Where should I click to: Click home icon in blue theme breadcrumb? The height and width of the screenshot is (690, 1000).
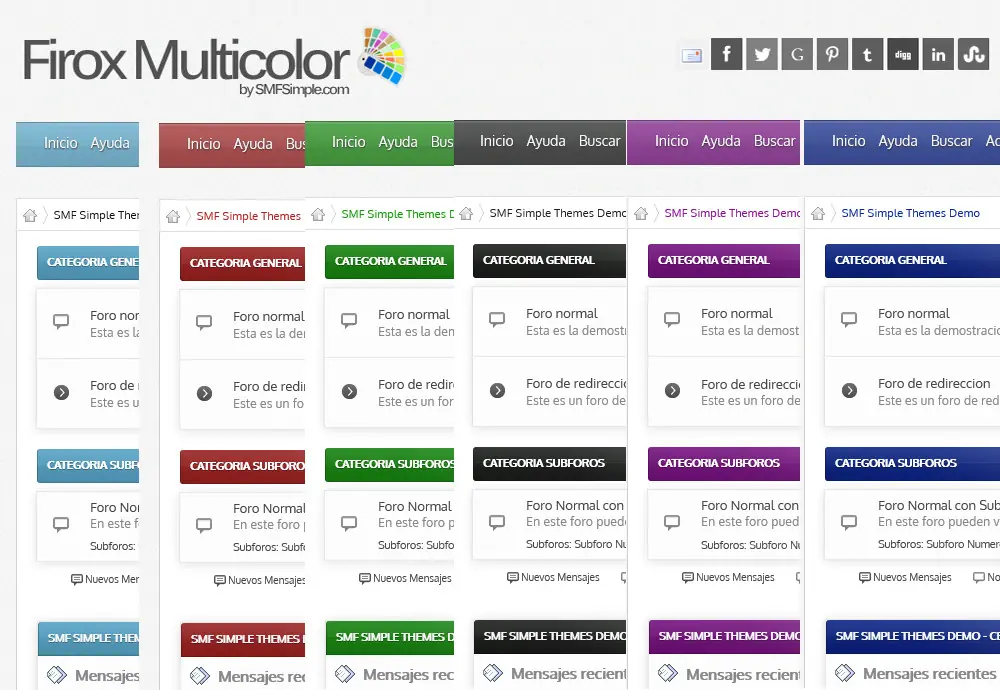30,216
